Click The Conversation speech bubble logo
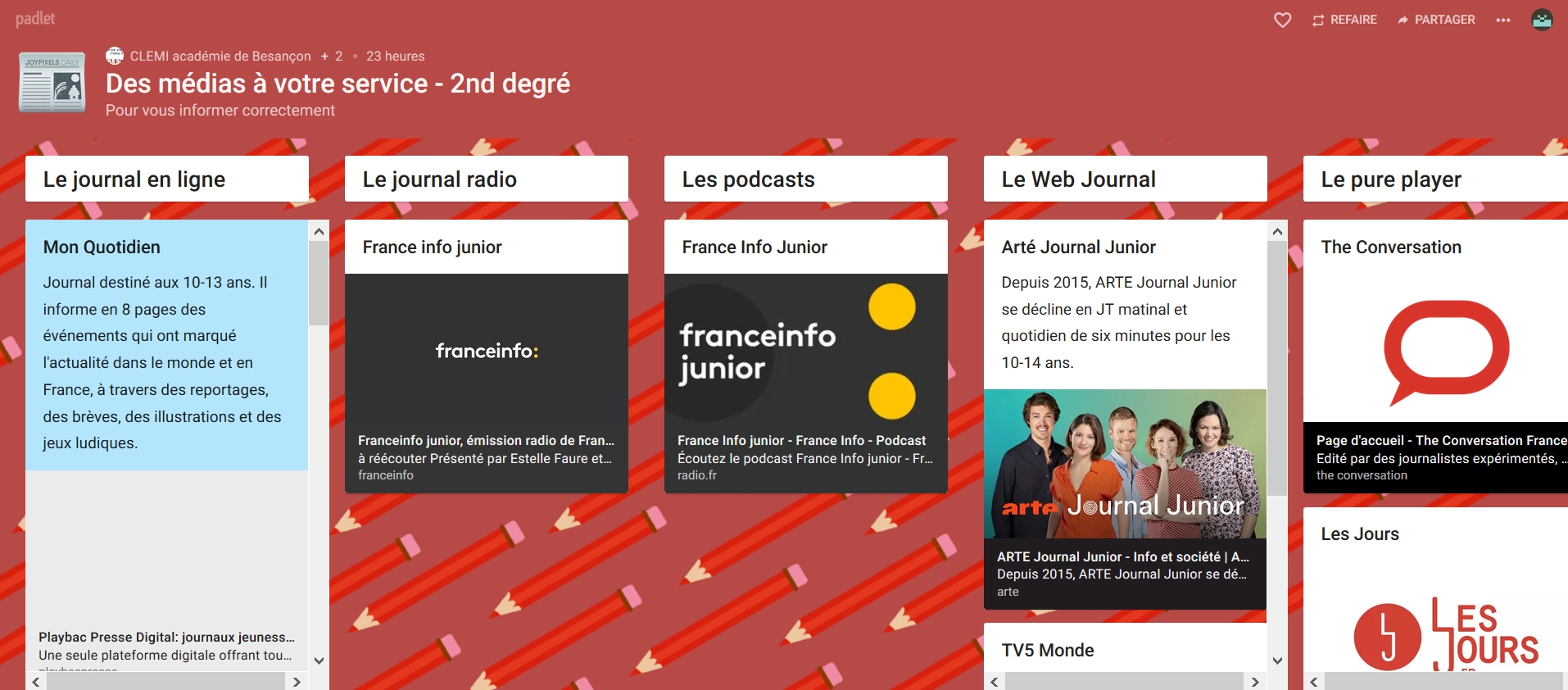The width and height of the screenshot is (1568, 690). [1446, 352]
